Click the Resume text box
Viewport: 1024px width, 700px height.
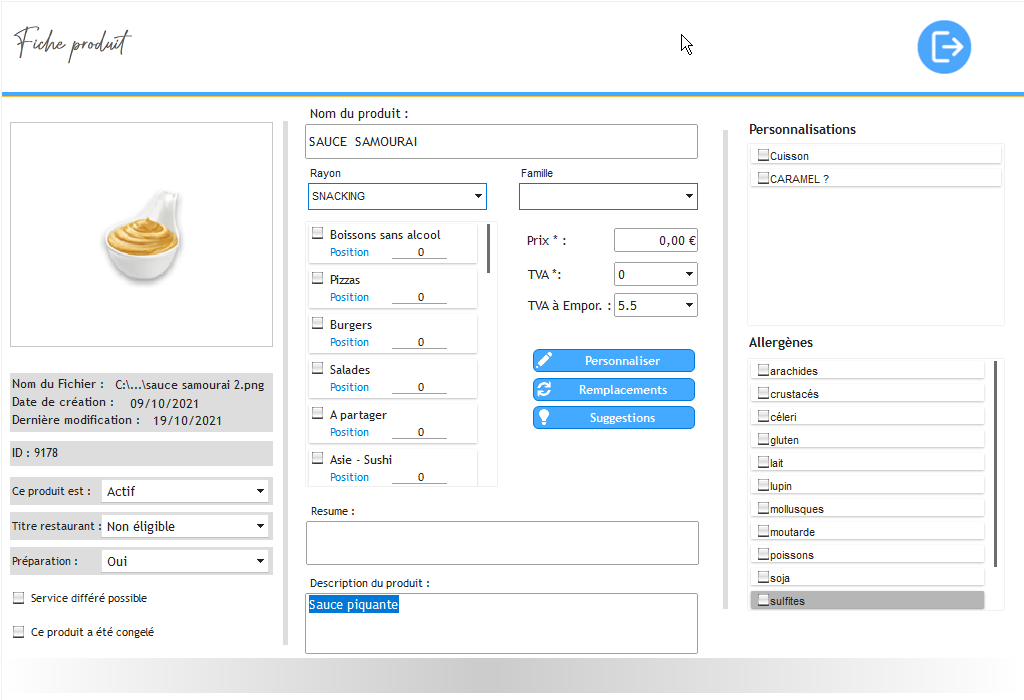[501, 543]
